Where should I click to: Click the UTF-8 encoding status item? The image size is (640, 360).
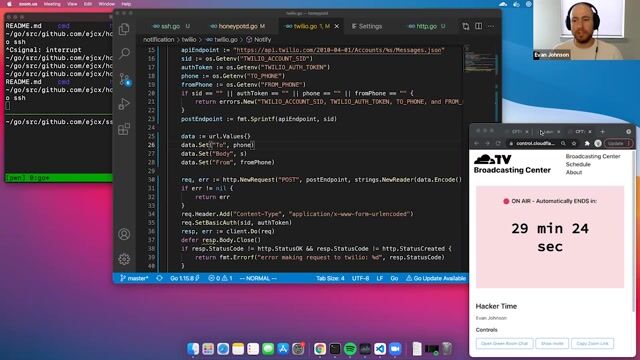pos(360,278)
